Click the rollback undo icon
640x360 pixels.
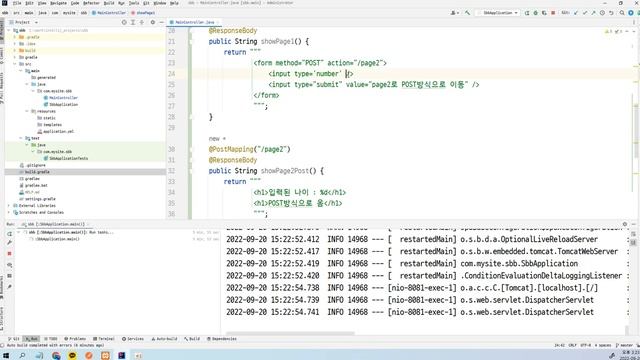pos(611,13)
